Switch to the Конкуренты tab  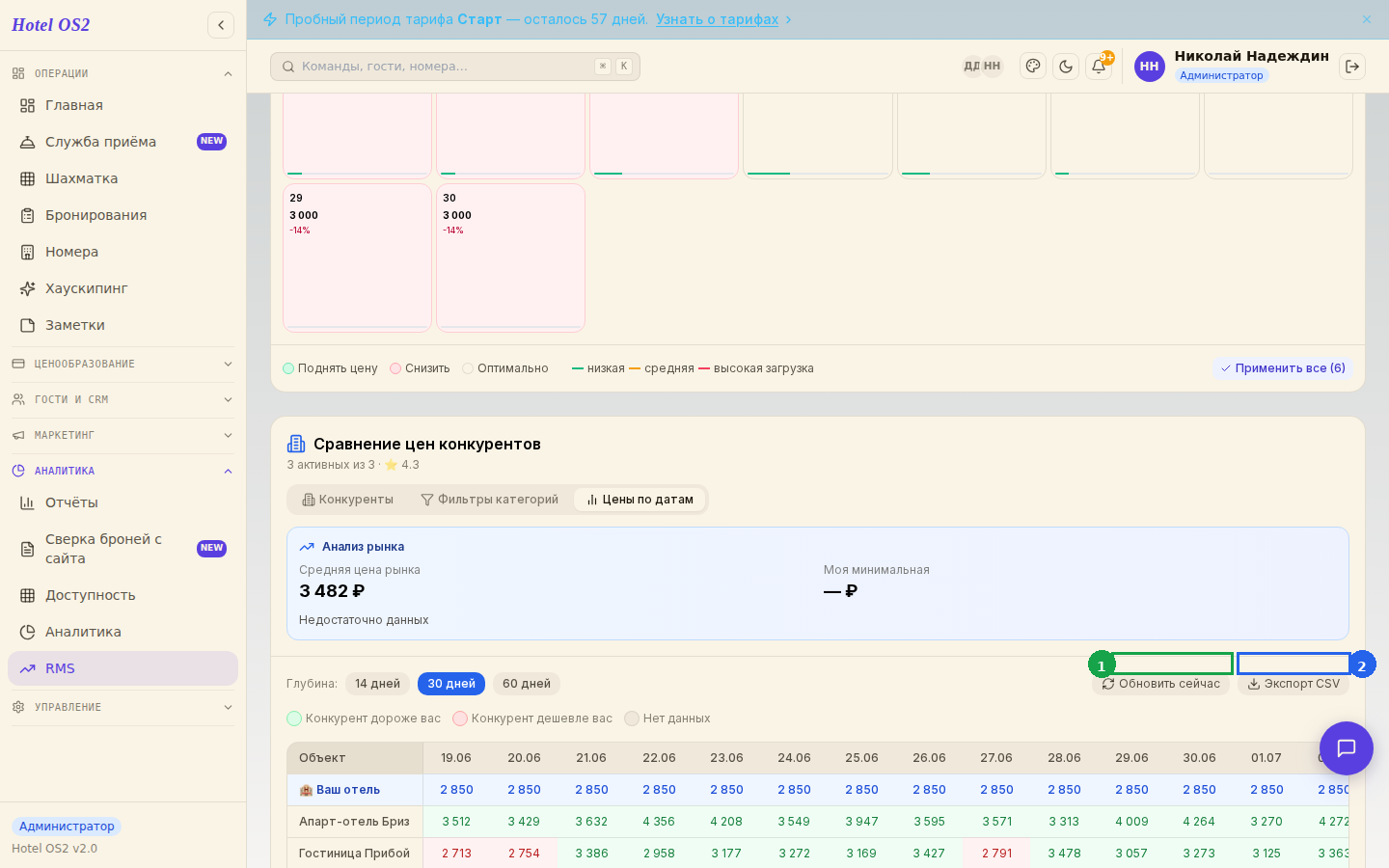(x=348, y=500)
